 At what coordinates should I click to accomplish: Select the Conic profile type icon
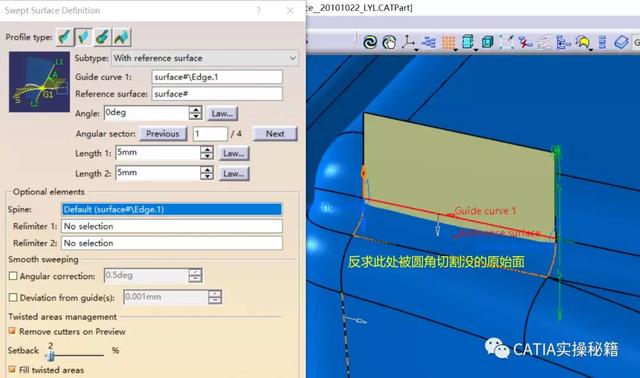click(x=122, y=37)
